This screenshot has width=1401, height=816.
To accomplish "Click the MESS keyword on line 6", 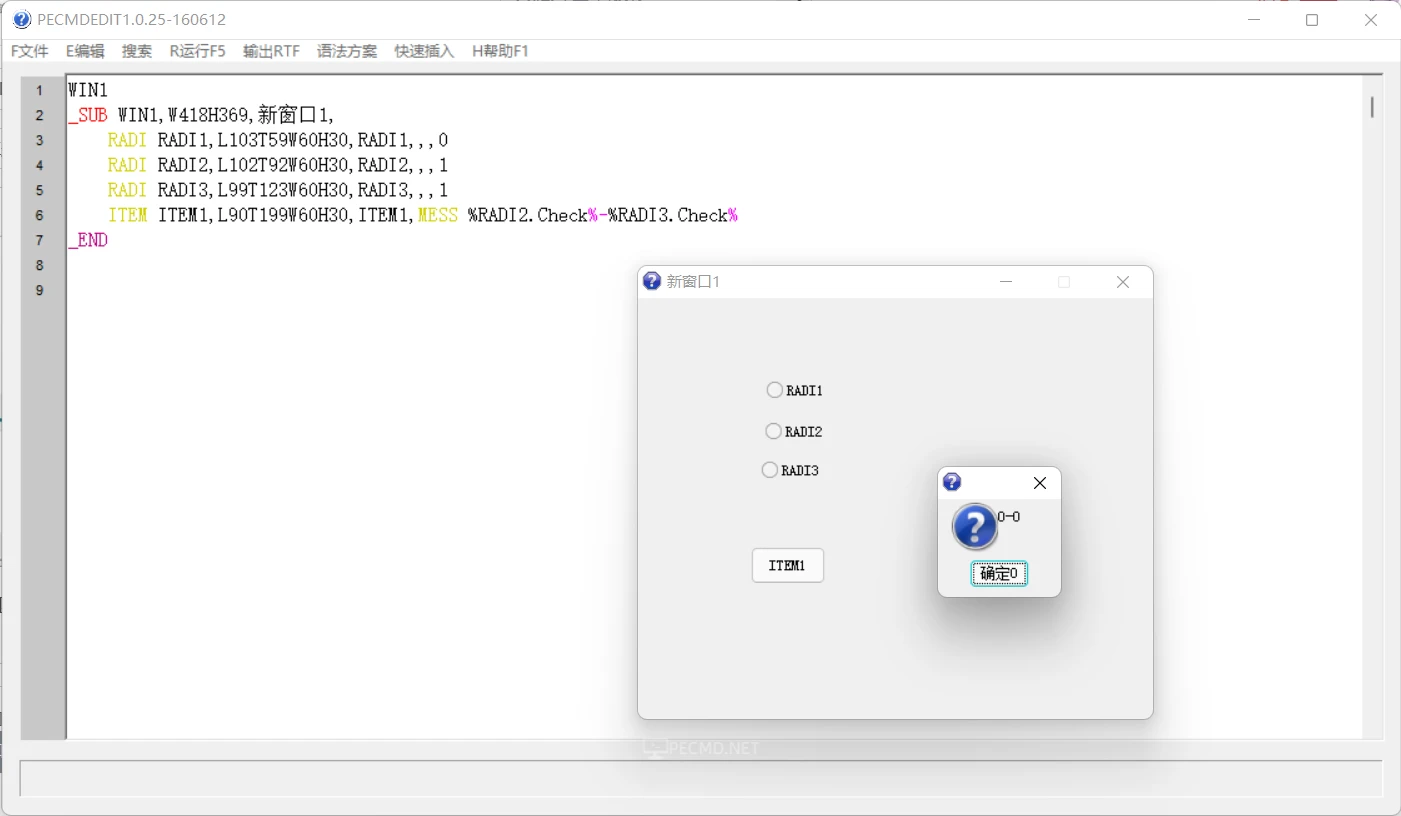I will (x=438, y=215).
